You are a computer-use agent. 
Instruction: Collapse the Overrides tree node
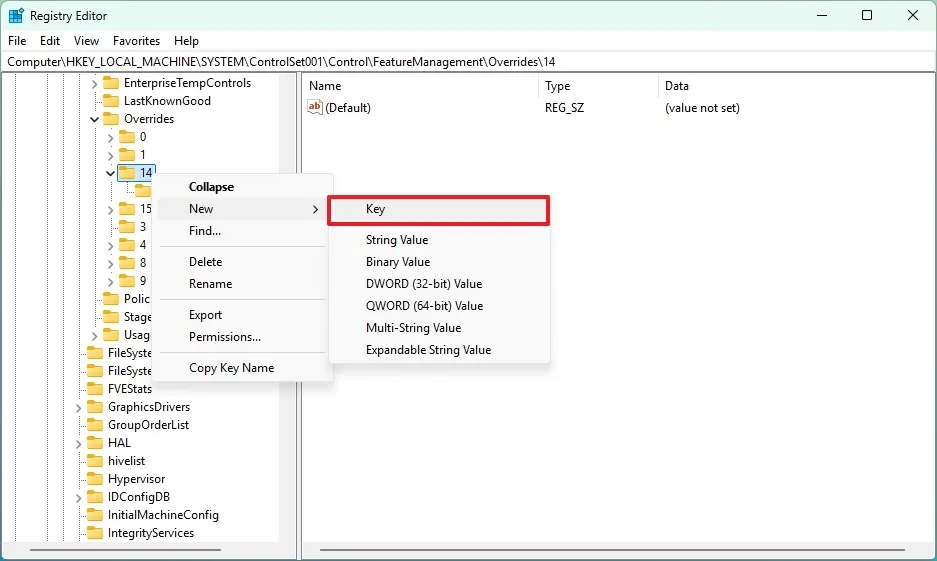click(95, 119)
